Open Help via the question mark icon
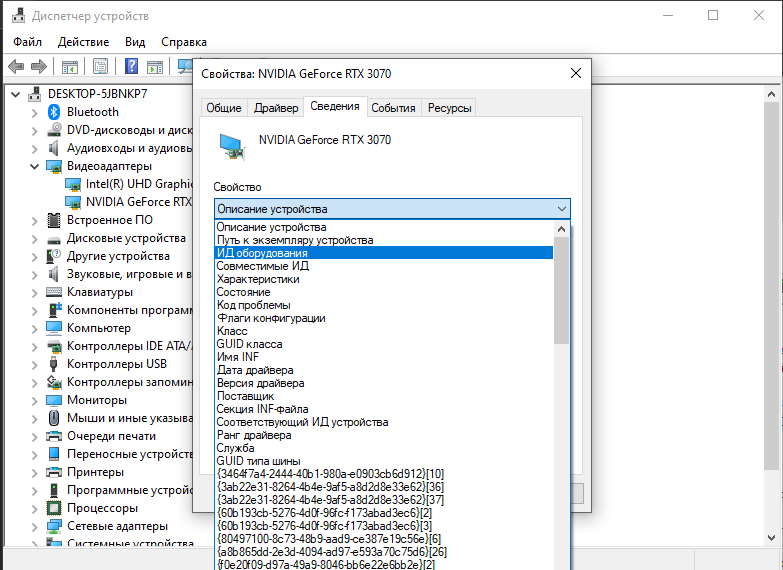This screenshot has width=783, height=570. (x=131, y=67)
